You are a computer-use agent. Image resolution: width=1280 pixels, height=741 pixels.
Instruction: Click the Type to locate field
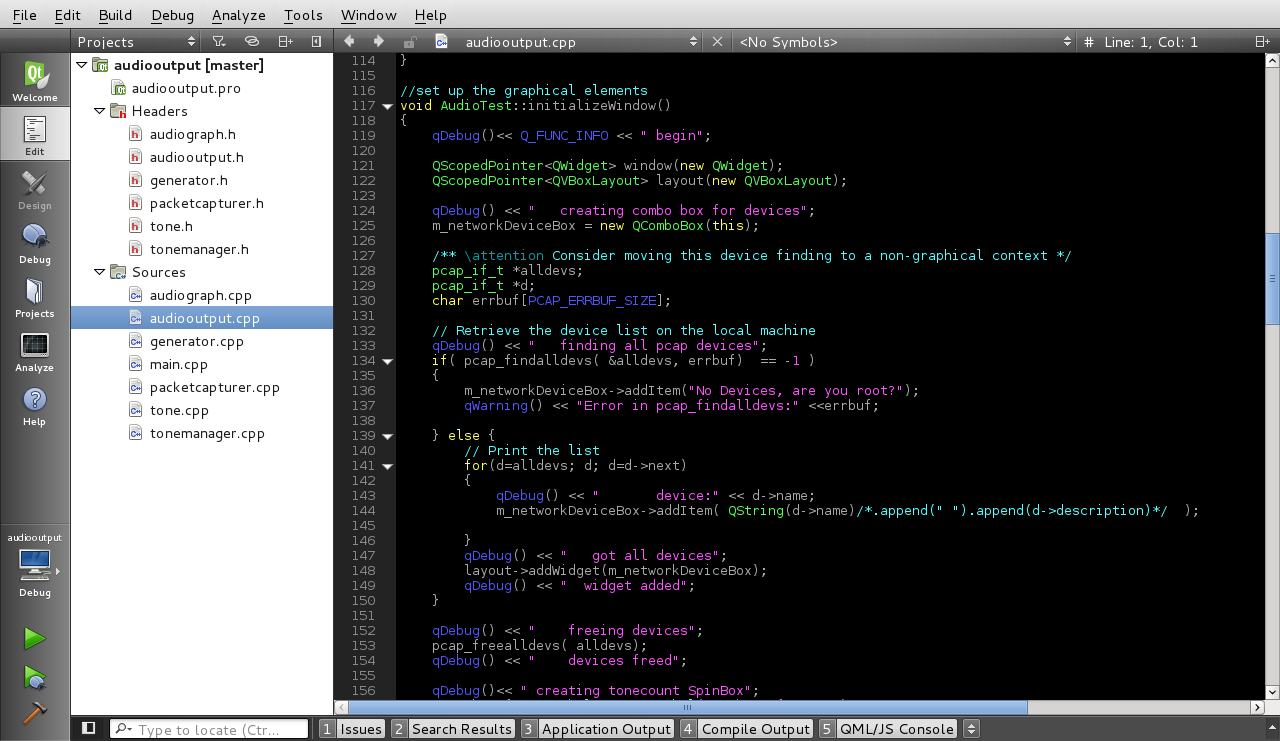tap(209, 729)
